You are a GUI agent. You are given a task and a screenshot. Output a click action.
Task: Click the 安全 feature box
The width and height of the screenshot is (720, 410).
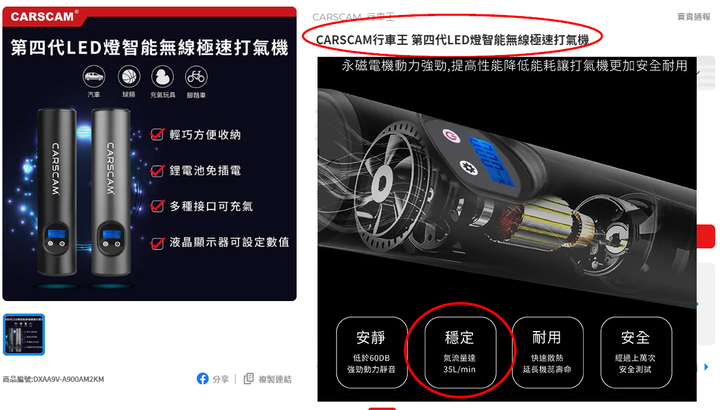click(x=636, y=352)
